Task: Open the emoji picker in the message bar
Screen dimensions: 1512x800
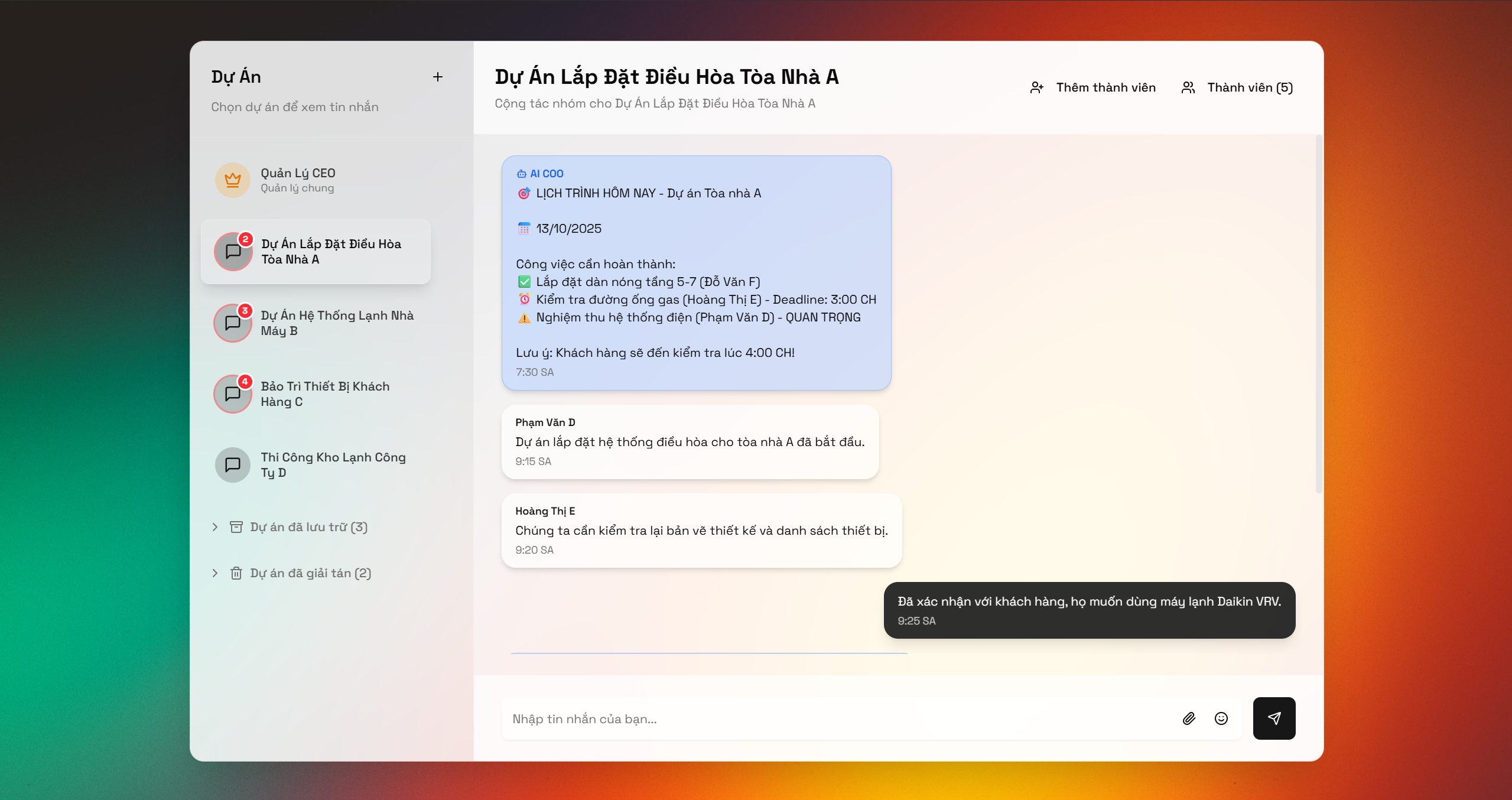Action: click(x=1221, y=718)
